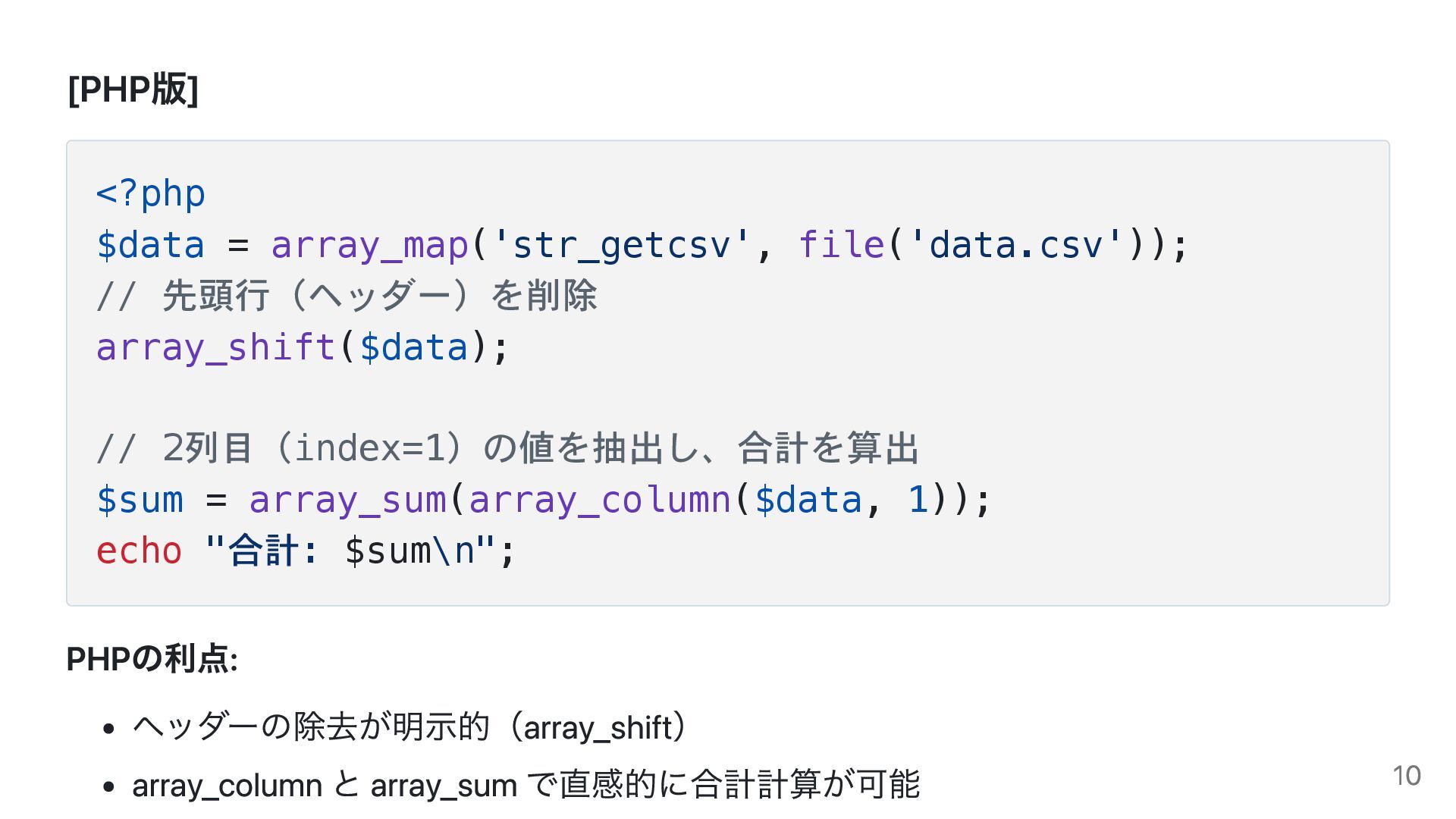1456x819 pixels.
Task: Click the comment mentioning index=1
Action: (x=508, y=448)
